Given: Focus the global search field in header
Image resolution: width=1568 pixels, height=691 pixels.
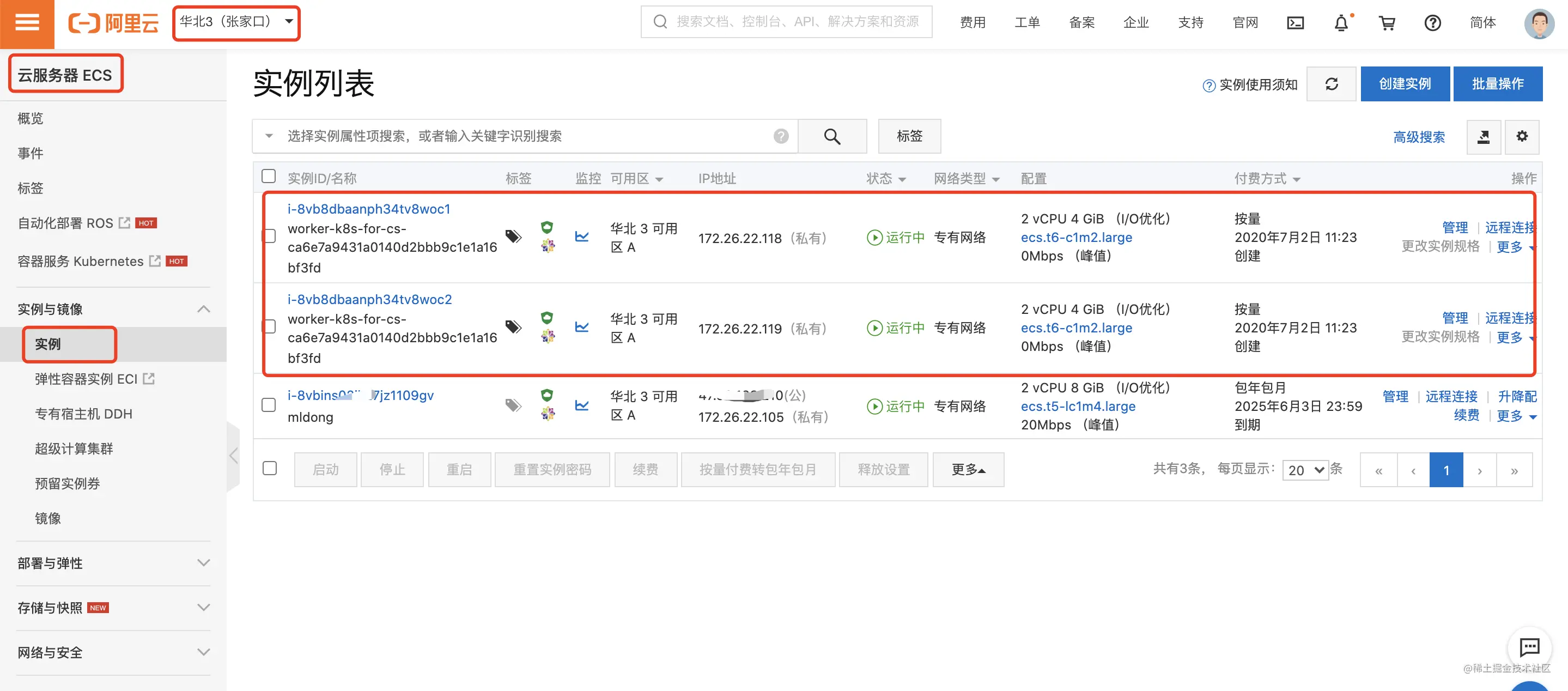Looking at the screenshot, I should 786,22.
